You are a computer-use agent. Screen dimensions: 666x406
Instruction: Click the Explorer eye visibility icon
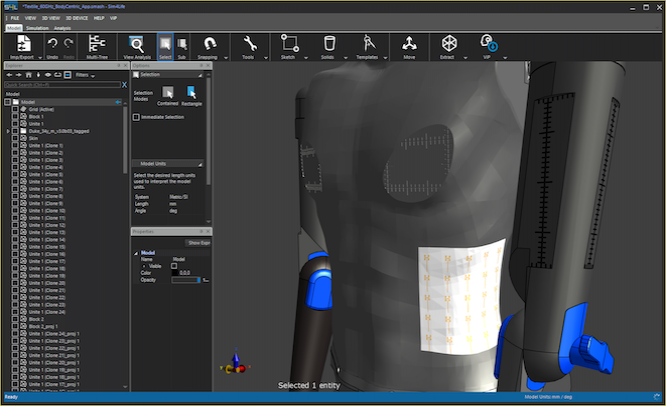tap(48, 75)
